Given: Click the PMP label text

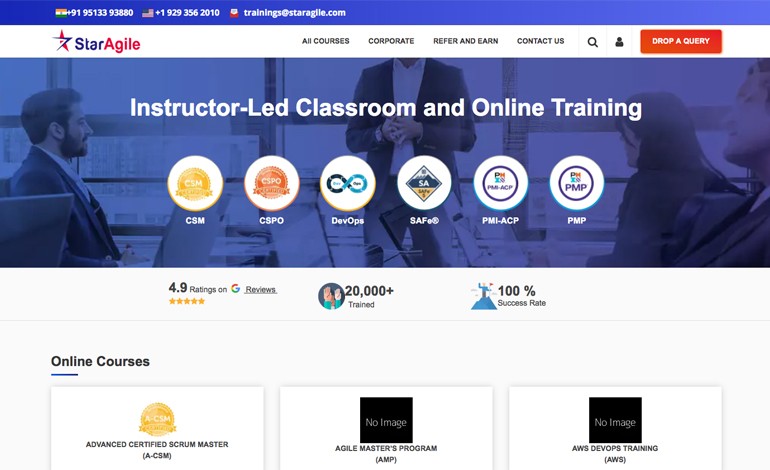Looking at the screenshot, I should [x=577, y=221].
